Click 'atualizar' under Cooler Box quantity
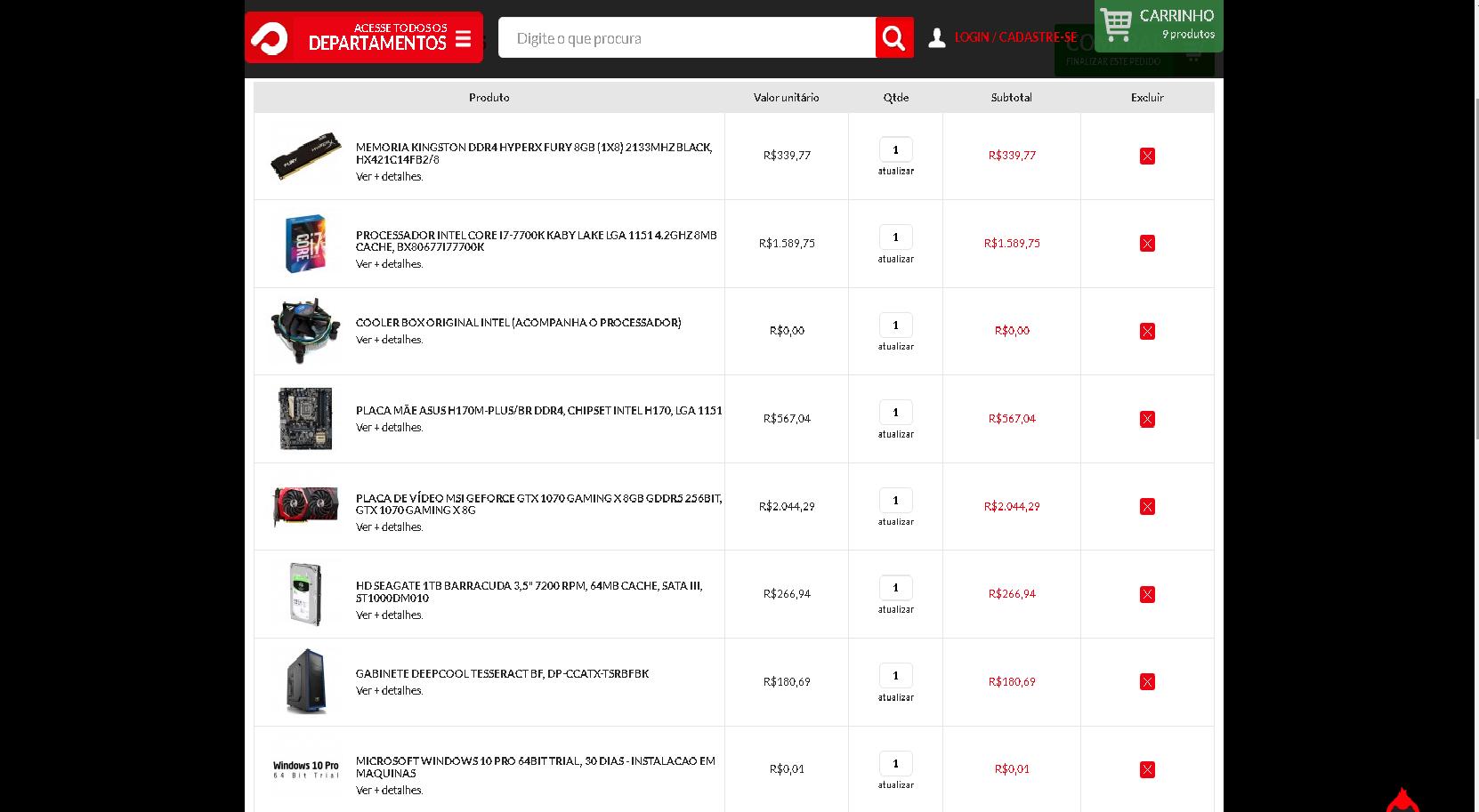1479x812 pixels. (x=896, y=346)
